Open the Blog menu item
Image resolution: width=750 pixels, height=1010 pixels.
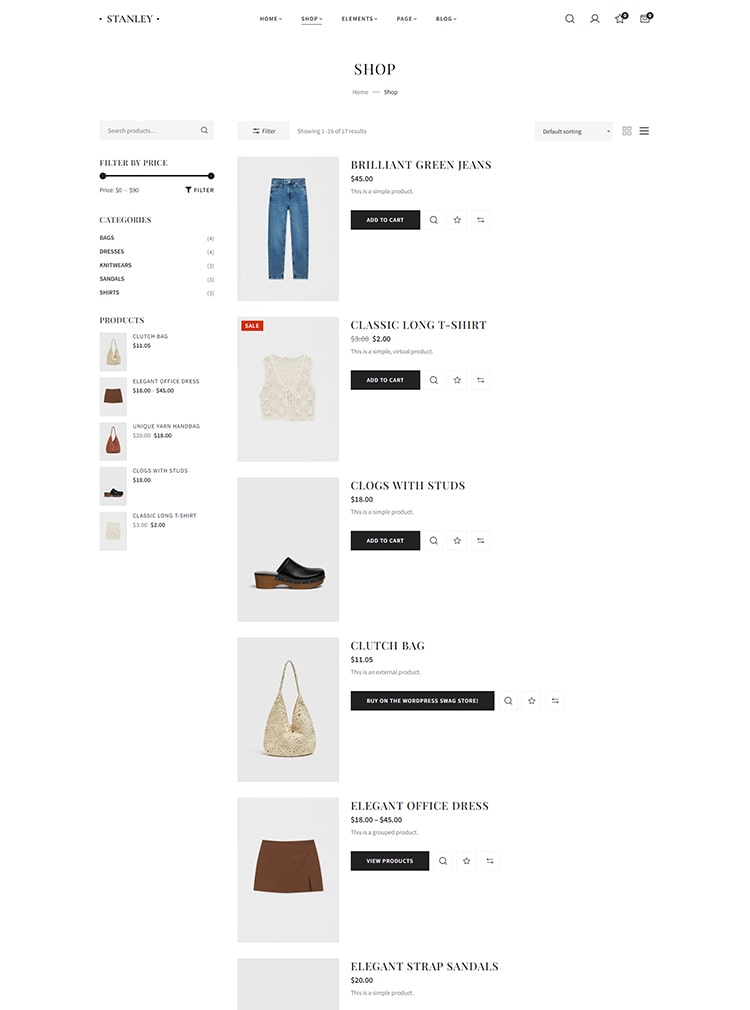446,19
